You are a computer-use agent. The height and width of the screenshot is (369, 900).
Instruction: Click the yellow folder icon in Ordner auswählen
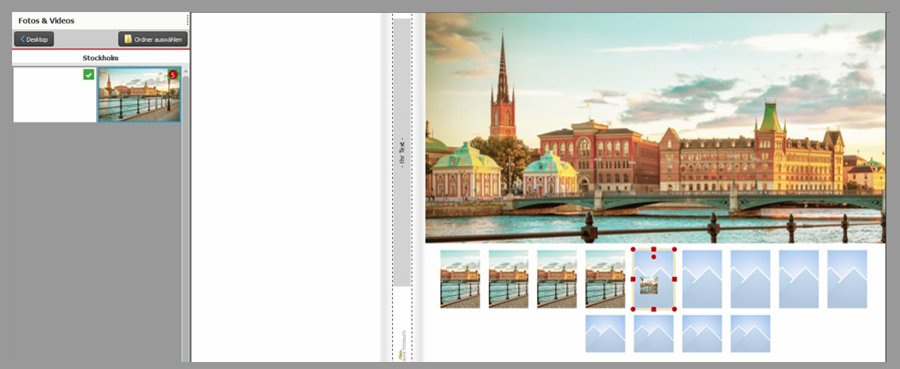click(x=128, y=40)
